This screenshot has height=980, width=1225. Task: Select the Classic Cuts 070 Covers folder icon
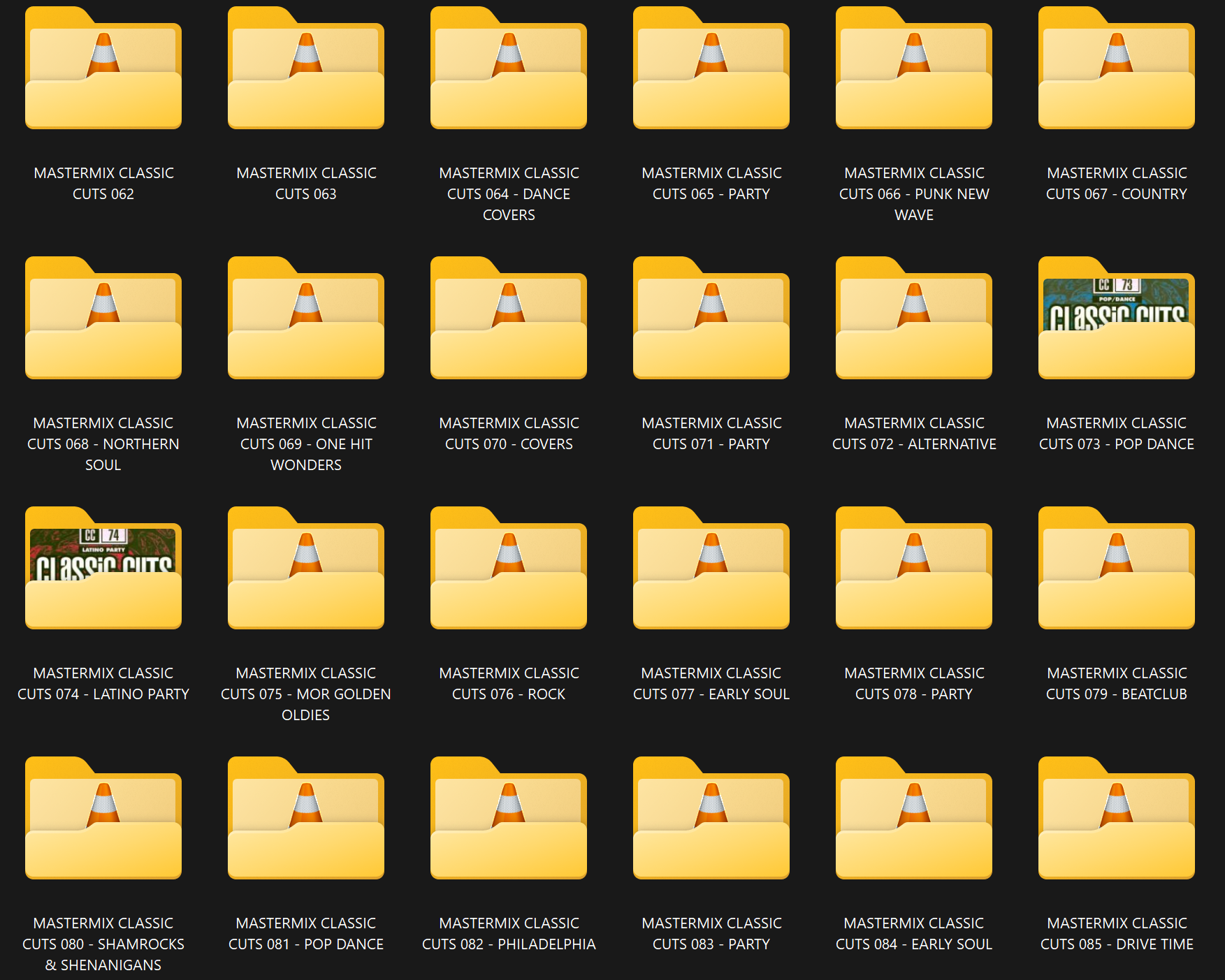point(509,318)
